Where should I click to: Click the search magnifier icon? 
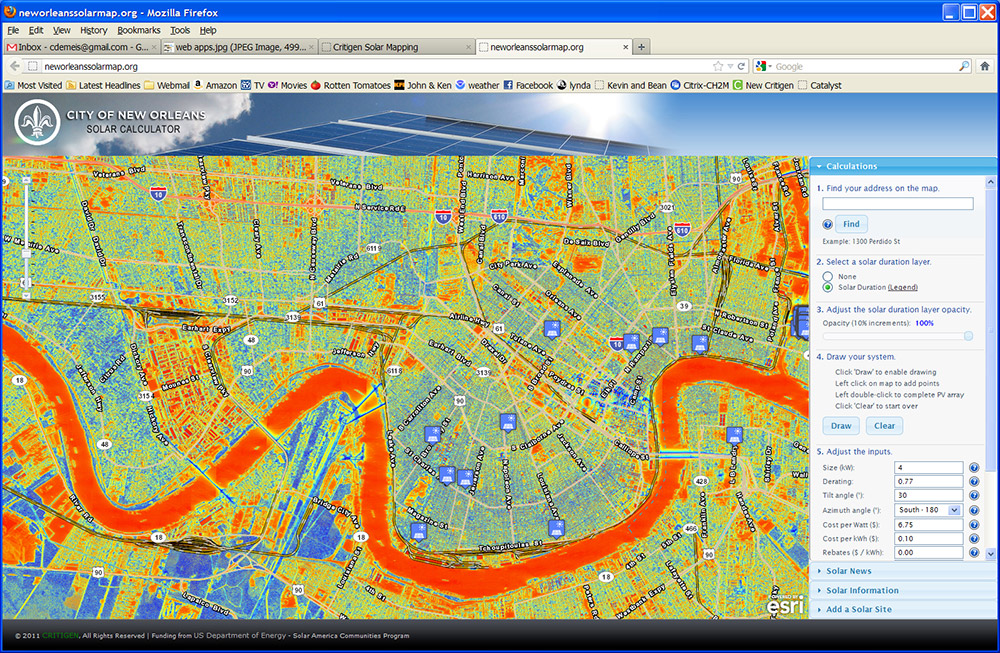[x=964, y=66]
